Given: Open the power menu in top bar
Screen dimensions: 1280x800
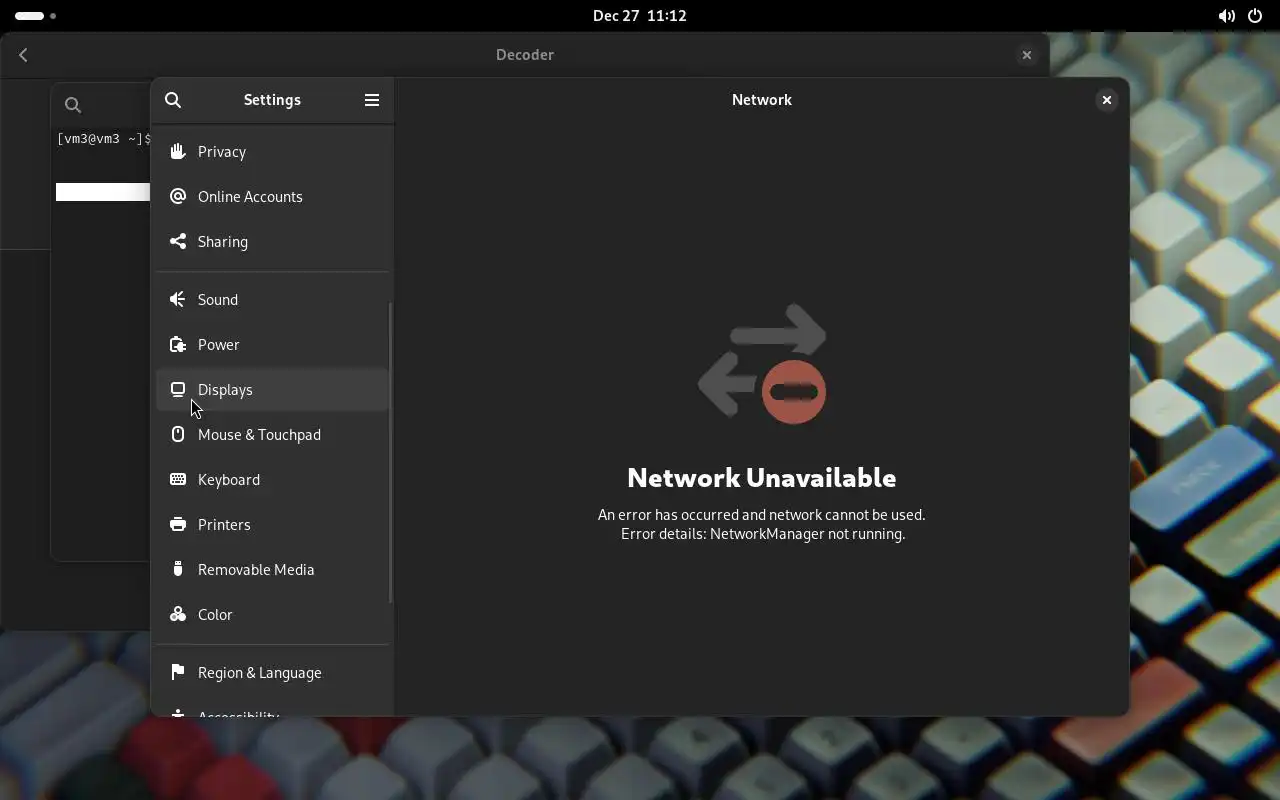Looking at the screenshot, I should pos(1255,16).
